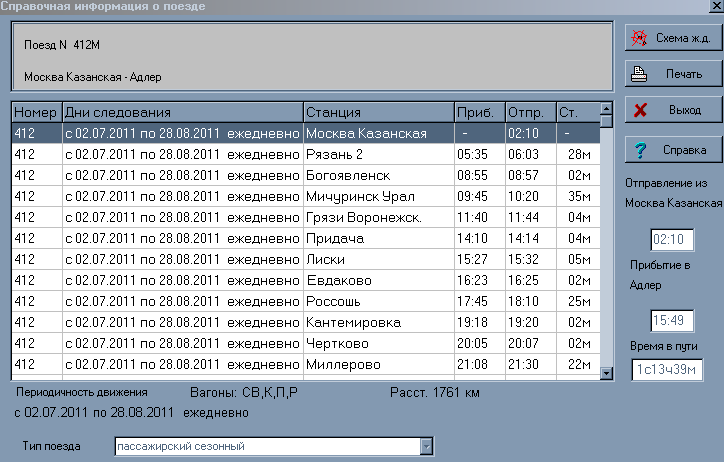Select the Евдаково station row
The width and height of the screenshot is (724, 462).
(306, 280)
